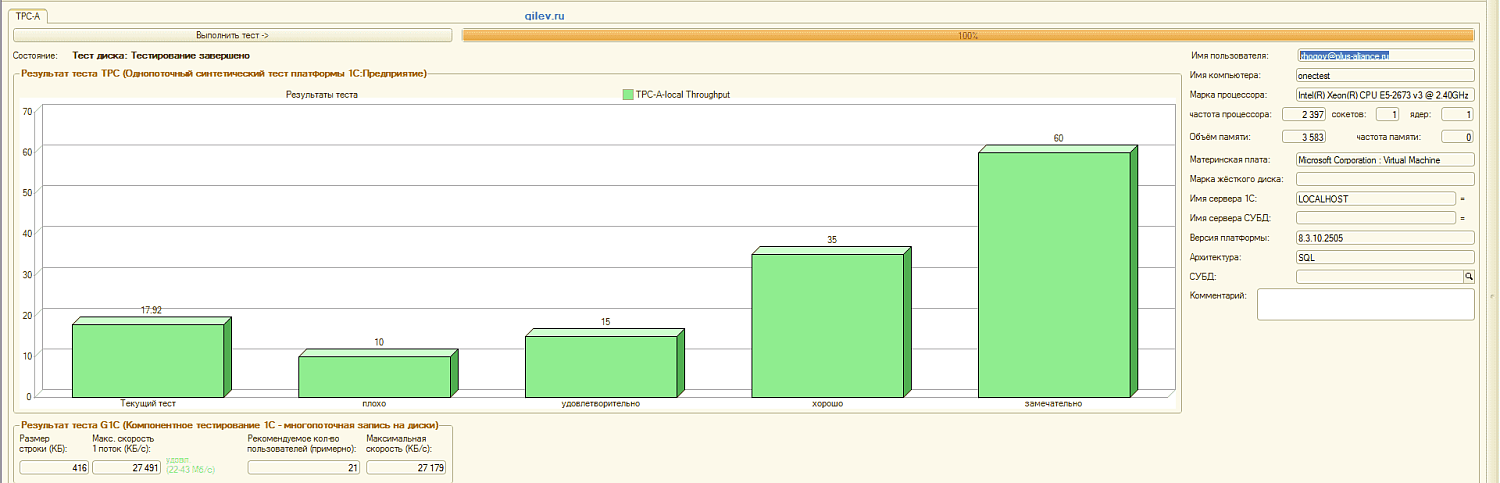
Task: Click the Материнская плата field
Action: pos(1384,159)
